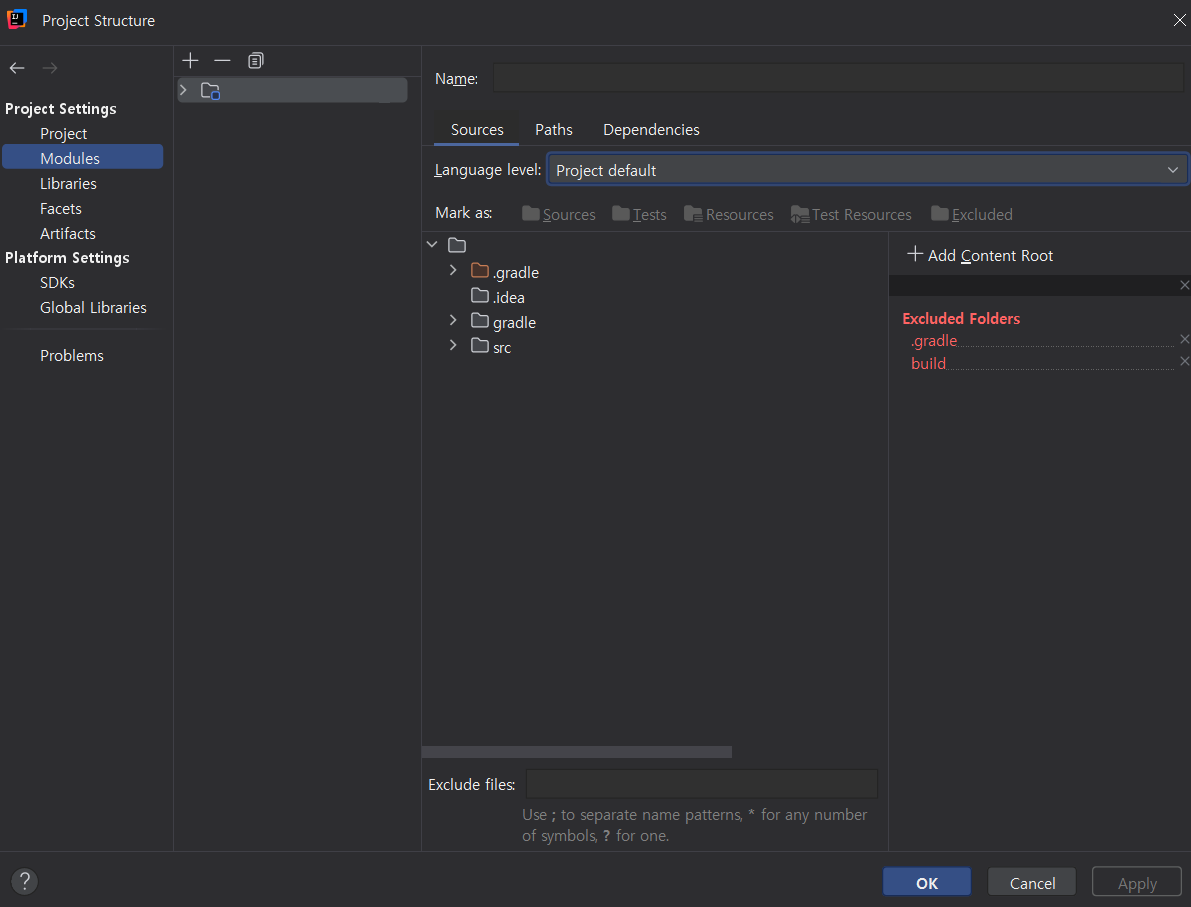Image resolution: width=1191 pixels, height=907 pixels.
Task: Expand the module in the module list
Action: point(183,91)
